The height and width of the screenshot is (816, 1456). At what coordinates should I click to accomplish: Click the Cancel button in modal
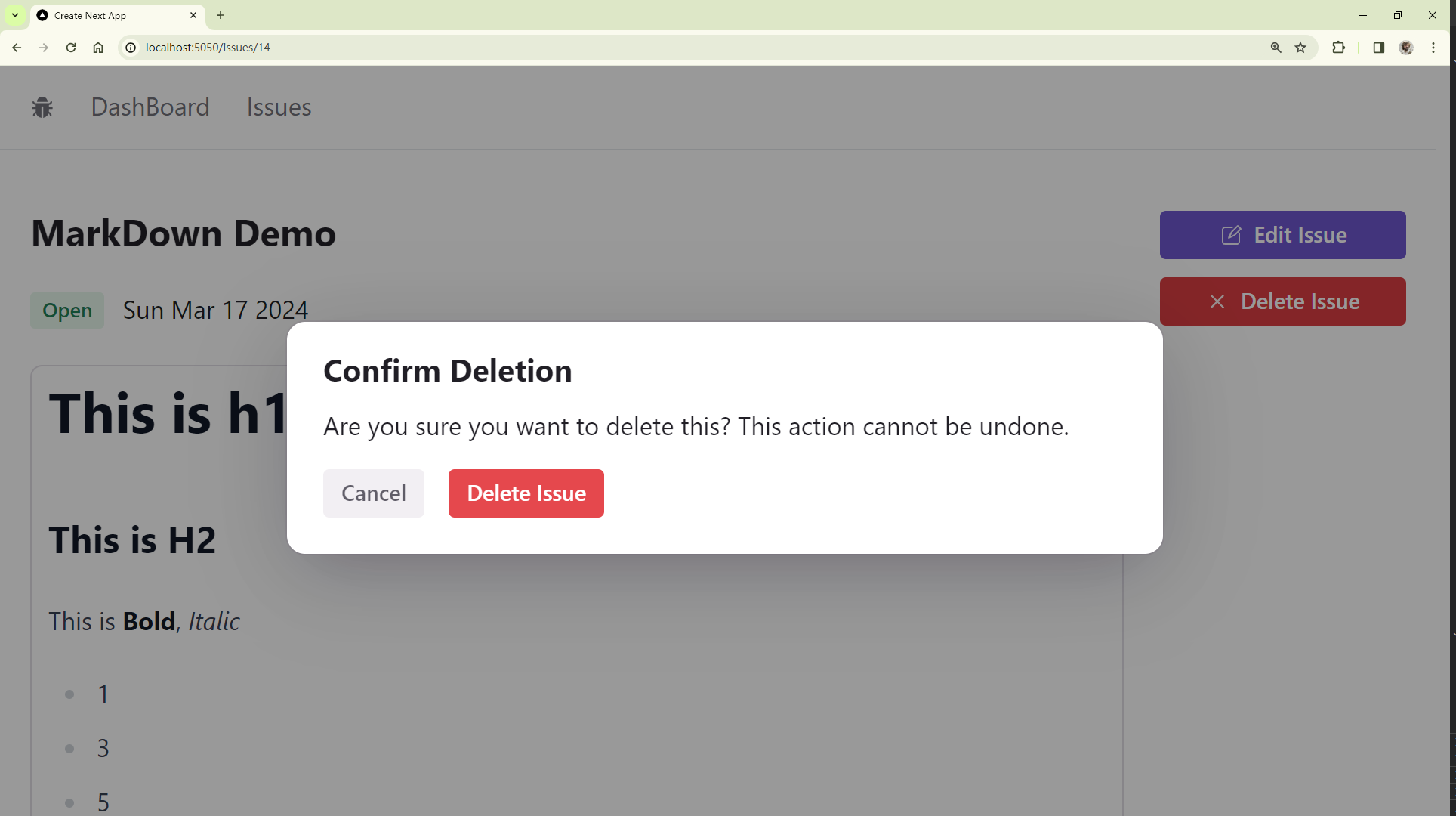373,492
